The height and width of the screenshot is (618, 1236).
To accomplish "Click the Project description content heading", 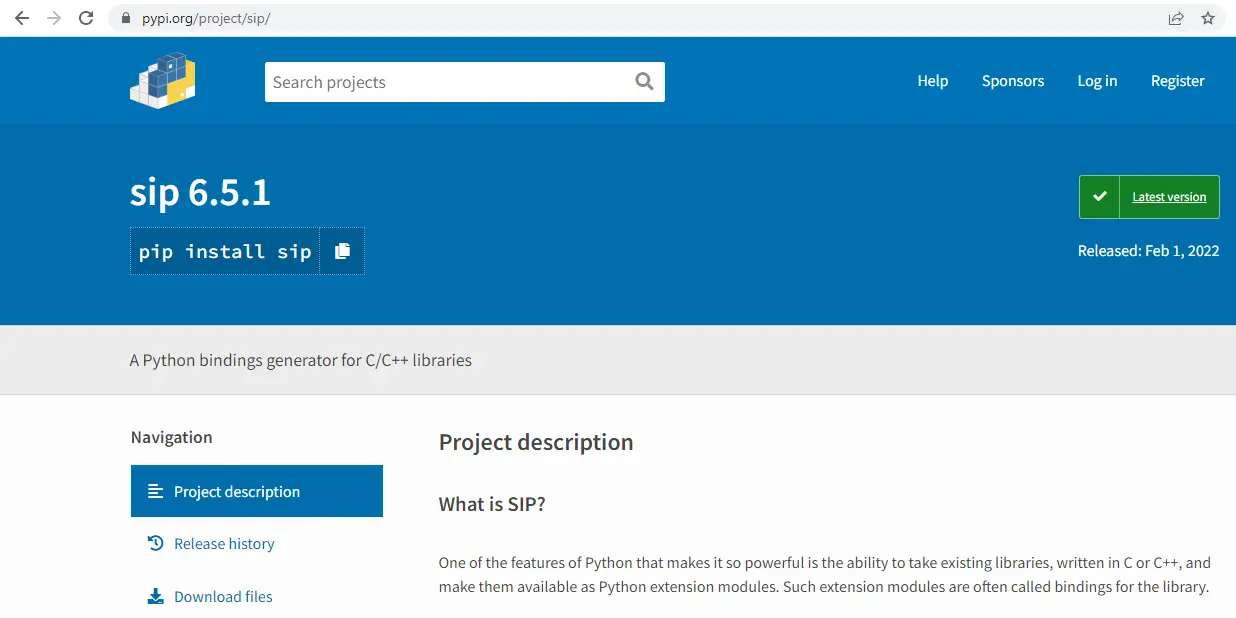I will [x=536, y=442].
